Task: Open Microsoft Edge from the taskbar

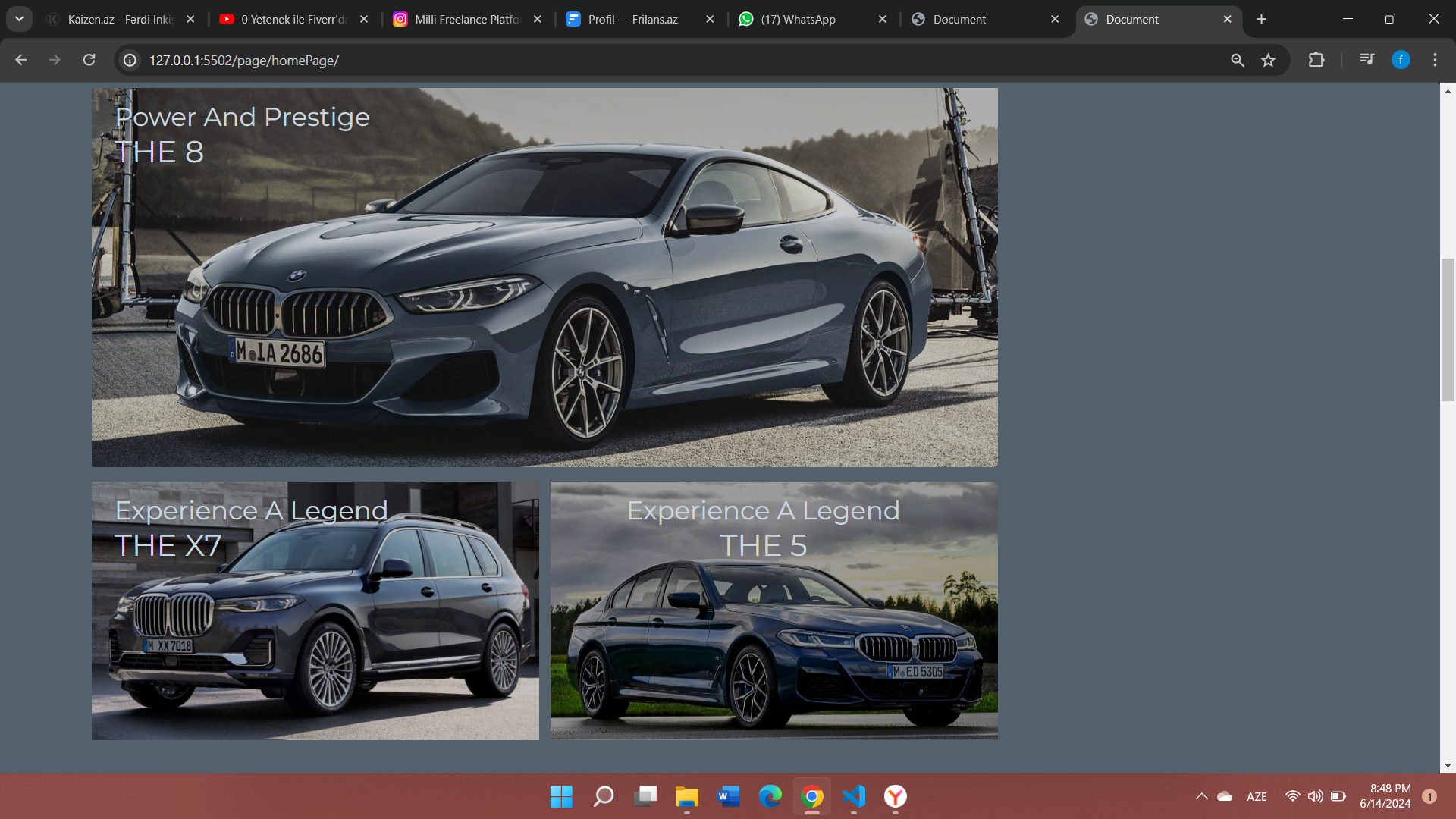Action: [770, 796]
